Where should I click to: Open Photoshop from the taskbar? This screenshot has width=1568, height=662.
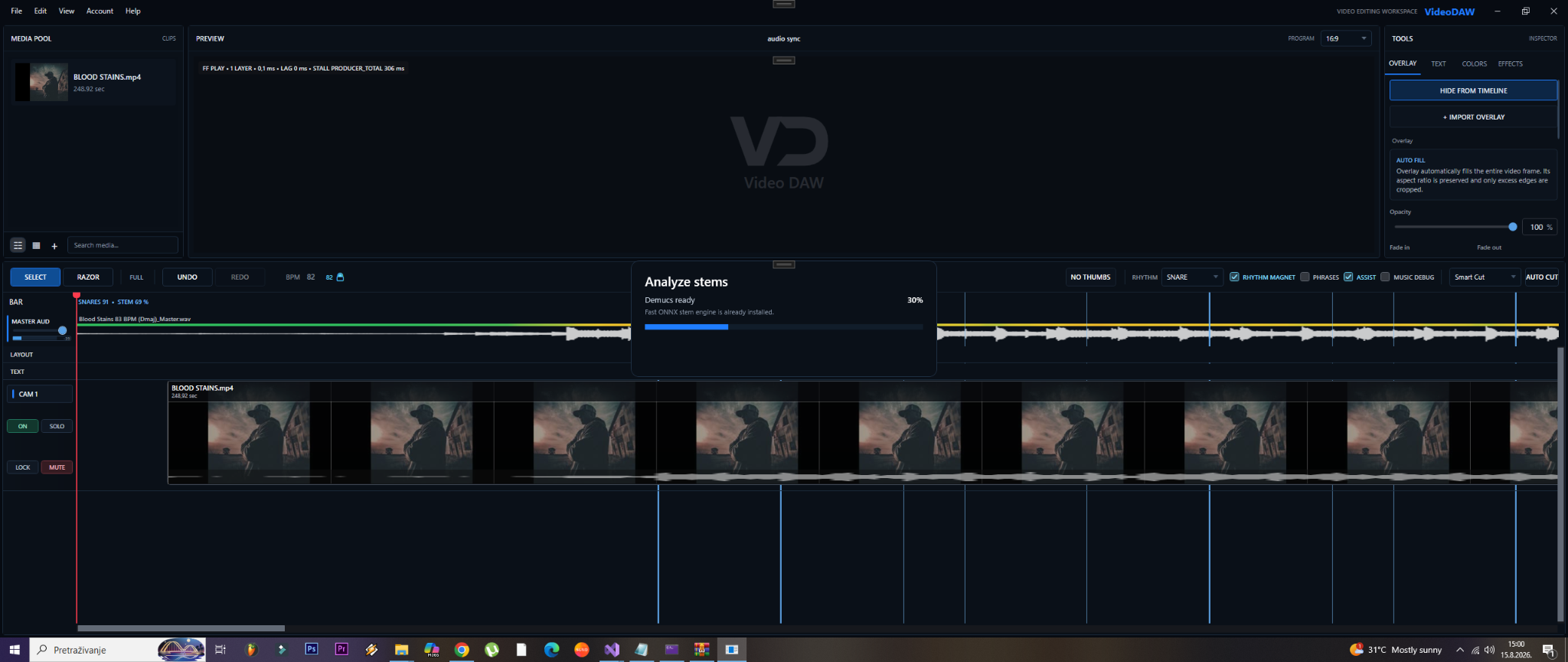click(x=312, y=649)
